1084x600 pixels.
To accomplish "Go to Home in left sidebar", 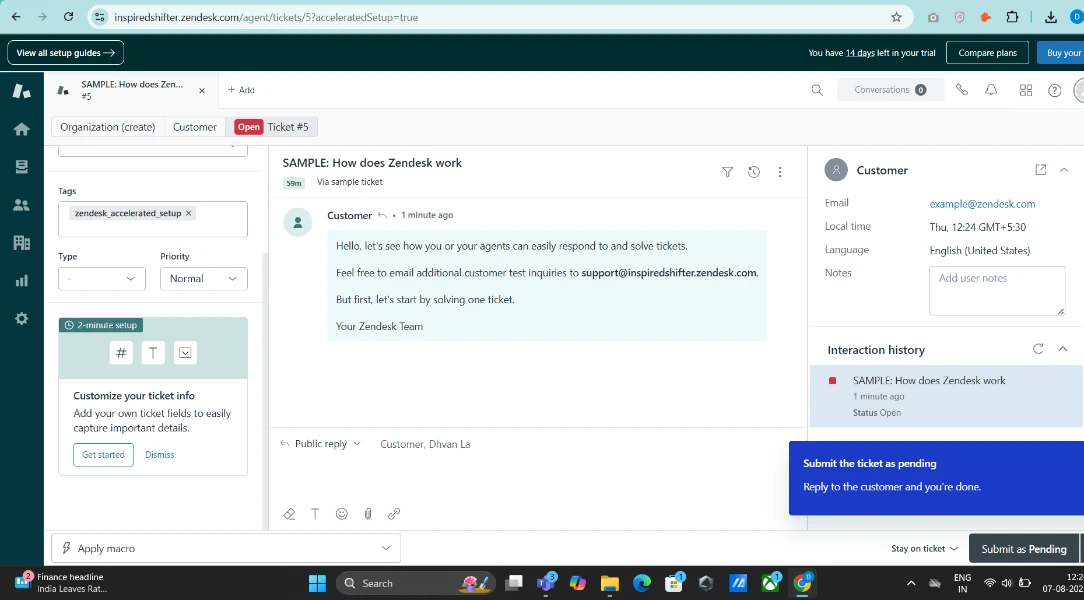I will pyautogui.click(x=21, y=129).
